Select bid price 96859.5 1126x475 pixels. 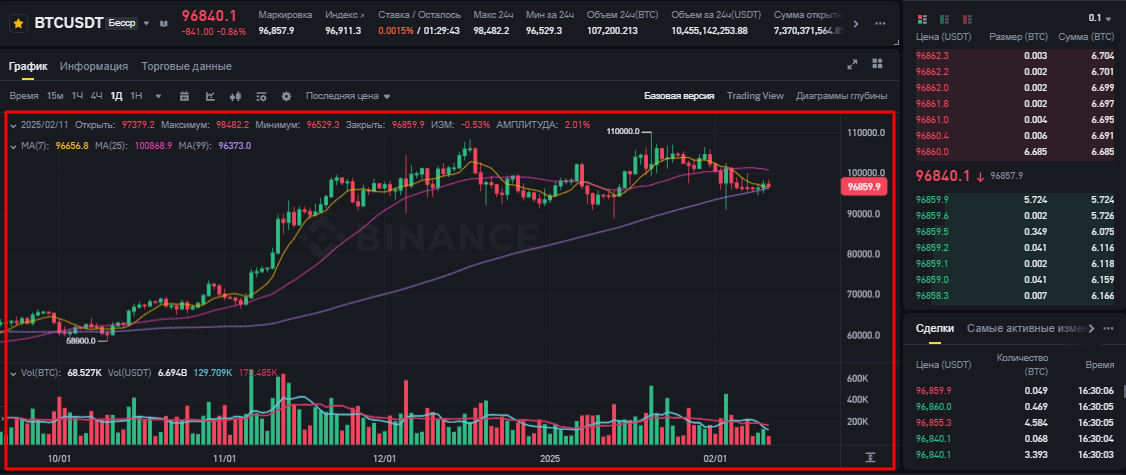tap(933, 231)
